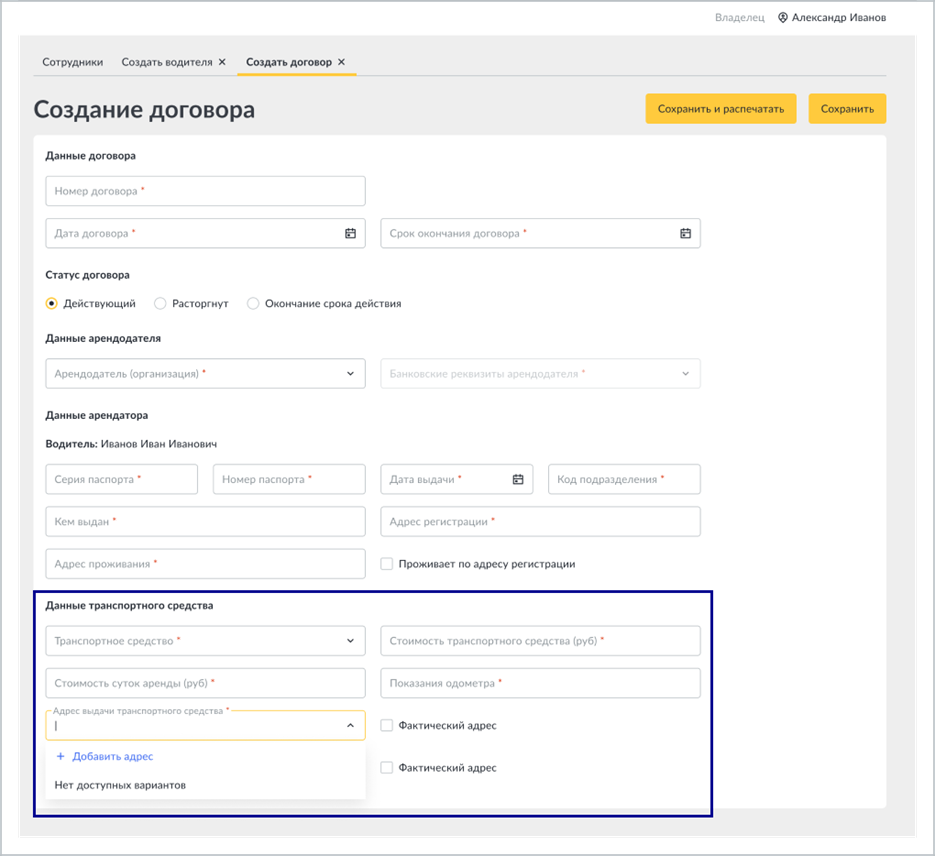Open calendar for Дата договора field
Screen dimensions: 935x856
[351, 234]
